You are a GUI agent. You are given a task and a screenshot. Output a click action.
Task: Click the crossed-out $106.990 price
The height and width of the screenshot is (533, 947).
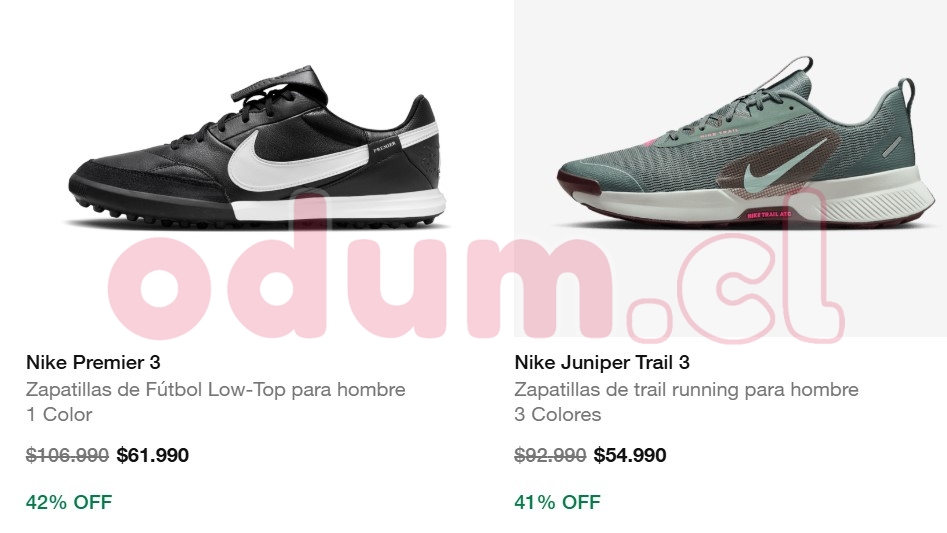tap(67, 455)
